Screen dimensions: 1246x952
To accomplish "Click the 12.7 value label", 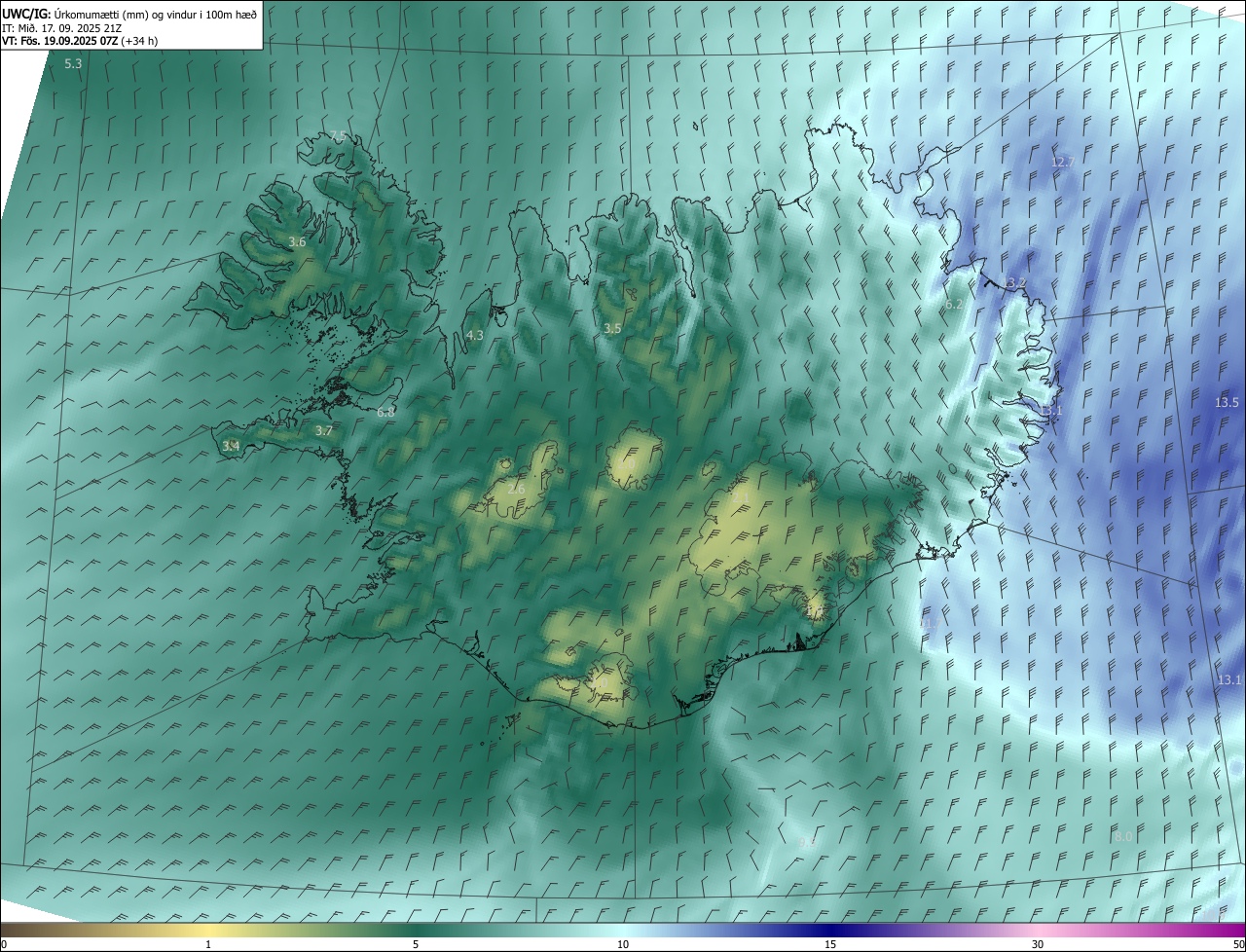I will (x=1063, y=162).
